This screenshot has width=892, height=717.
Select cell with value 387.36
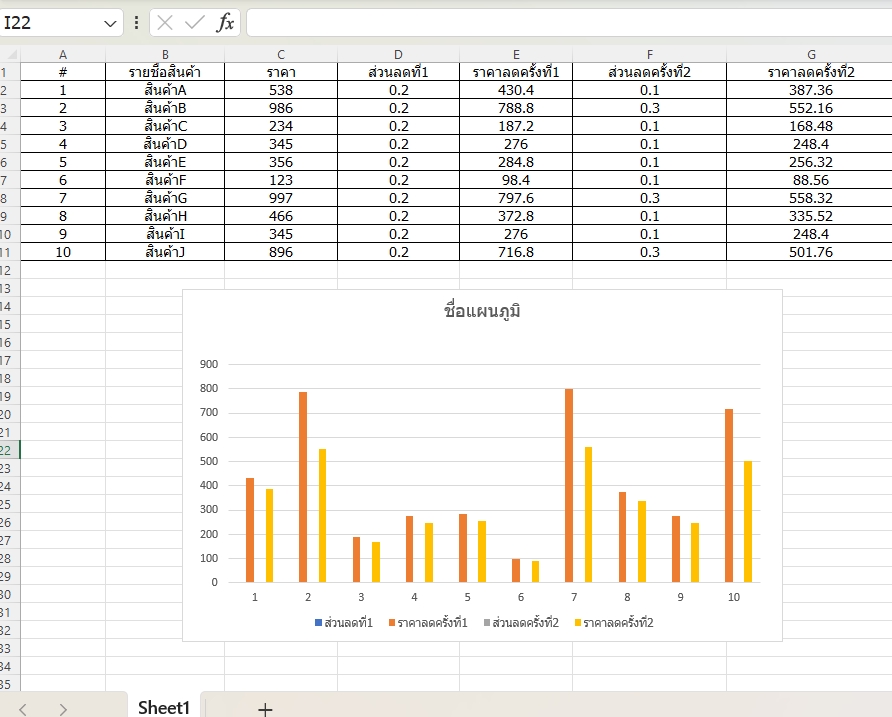tap(810, 90)
